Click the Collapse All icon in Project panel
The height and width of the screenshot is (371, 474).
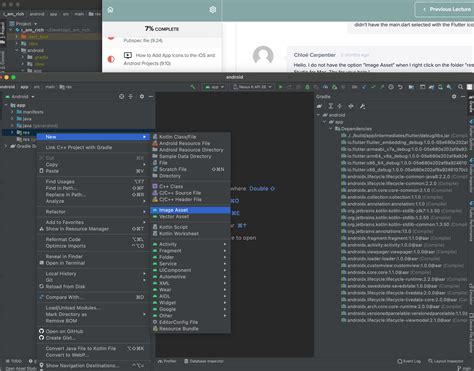click(131, 97)
